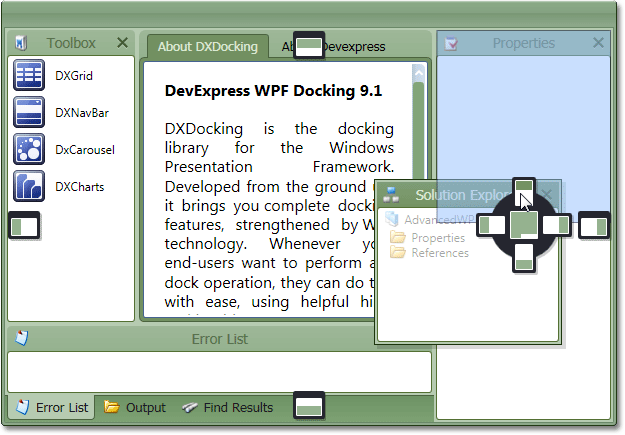The width and height of the screenshot is (625, 435).
Task: Click the left-edge dock hint
Action: pyautogui.click(x=23, y=226)
